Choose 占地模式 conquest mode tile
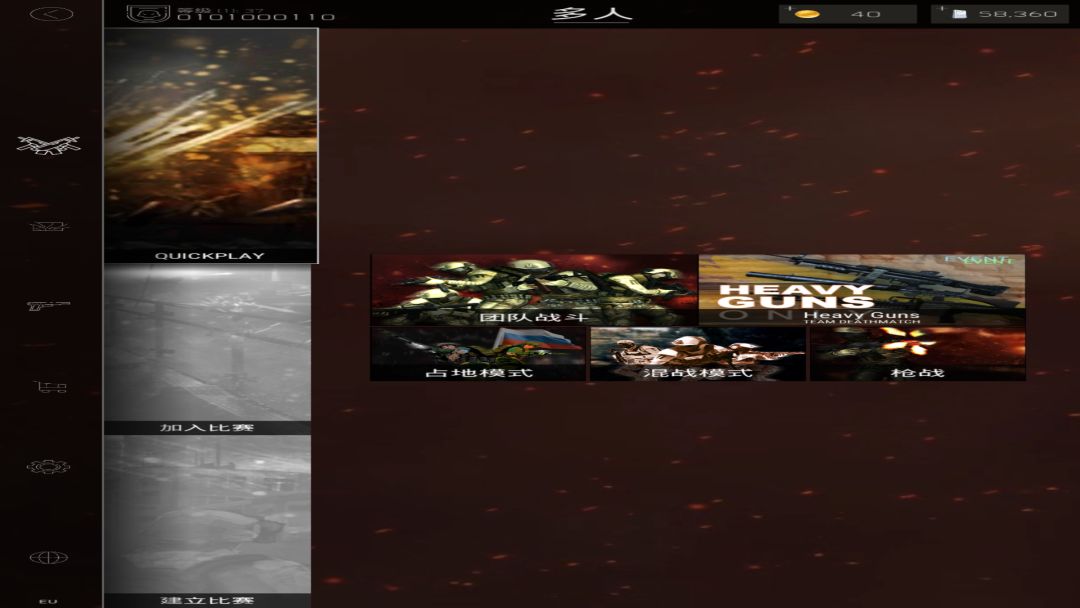 click(478, 354)
